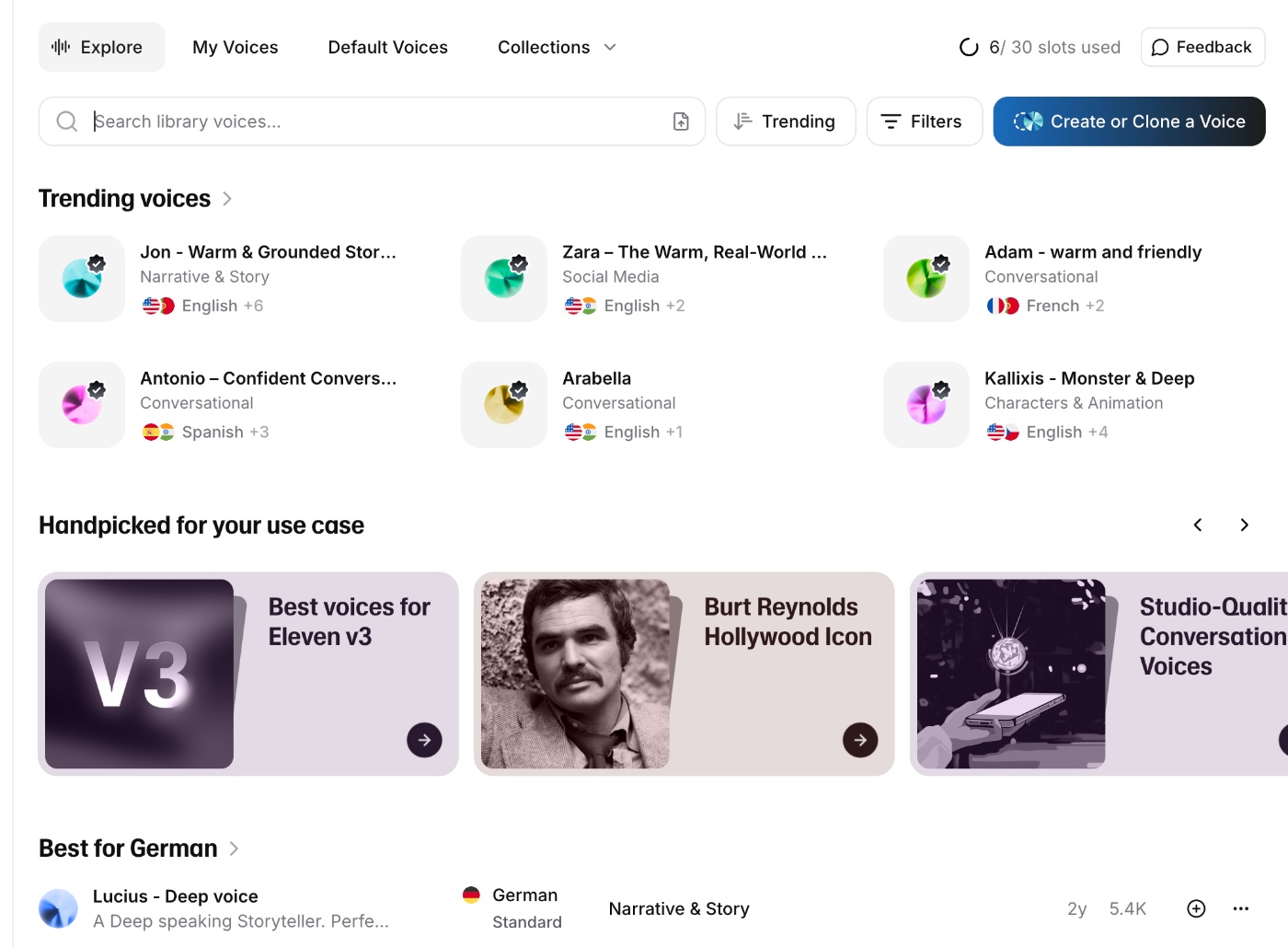Click the search magnifier icon
The height and width of the screenshot is (947, 1288).
tap(66, 121)
